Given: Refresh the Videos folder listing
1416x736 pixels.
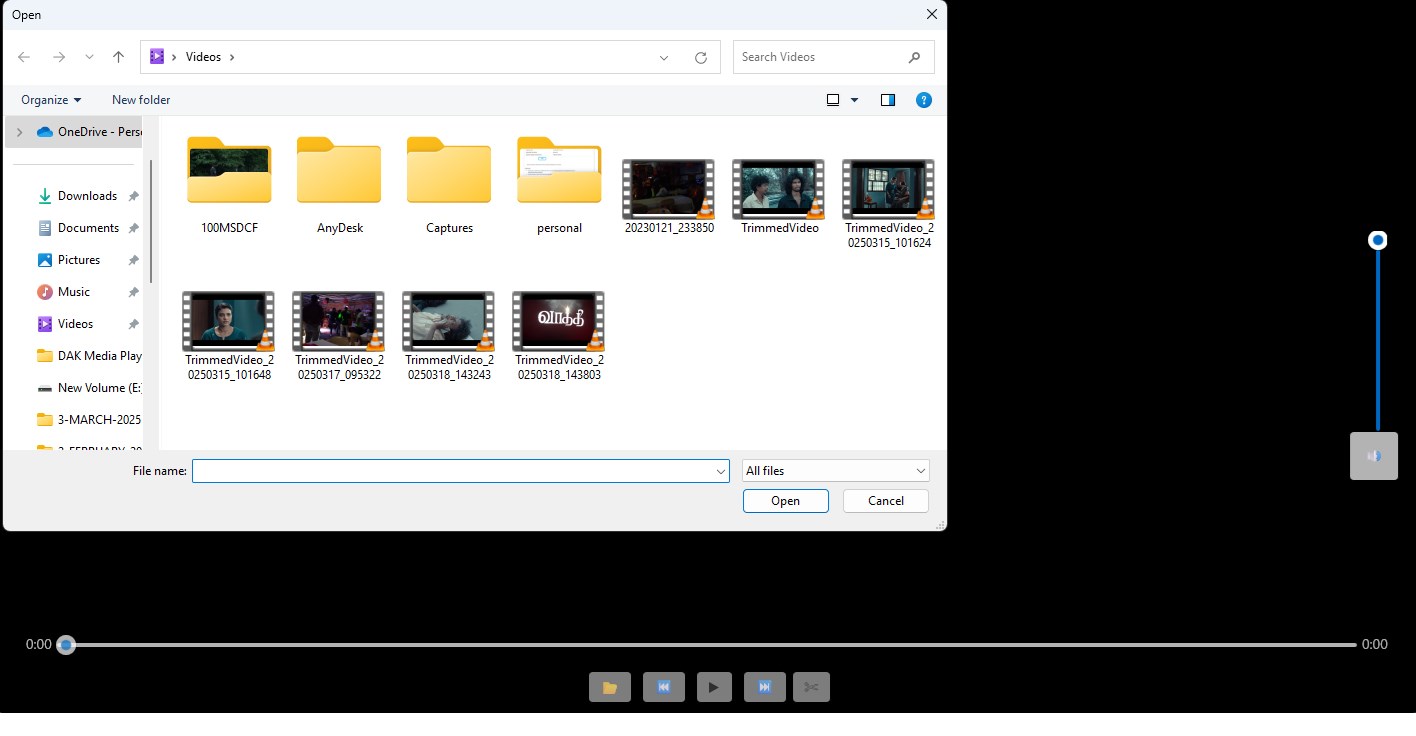Looking at the screenshot, I should 701,57.
